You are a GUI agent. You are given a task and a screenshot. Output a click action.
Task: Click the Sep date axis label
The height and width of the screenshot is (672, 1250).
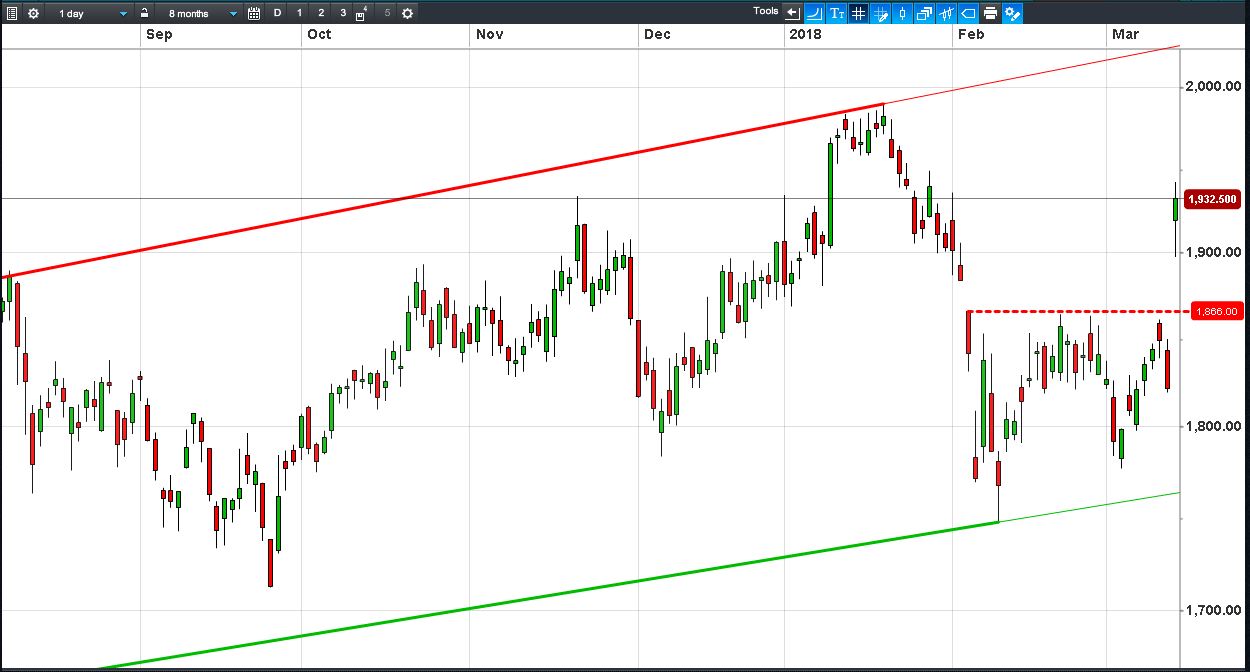pos(158,34)
